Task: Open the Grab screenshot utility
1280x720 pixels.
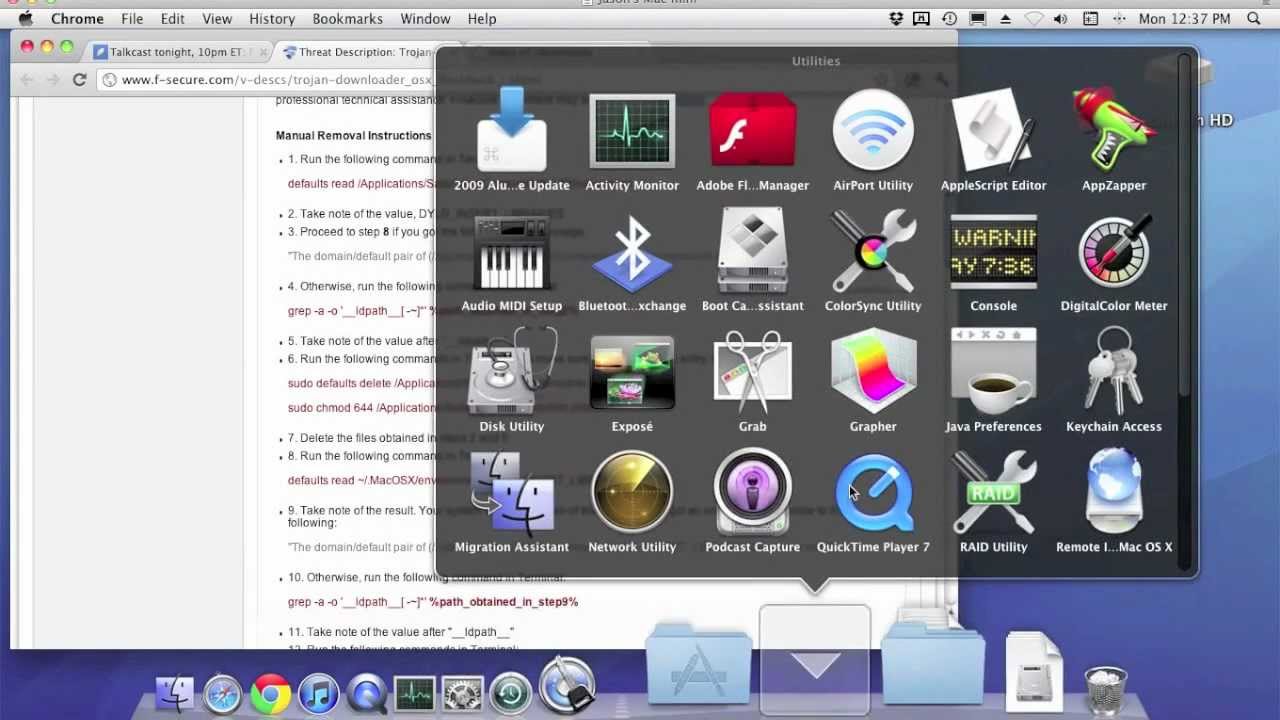Action: tap(752, 380)
